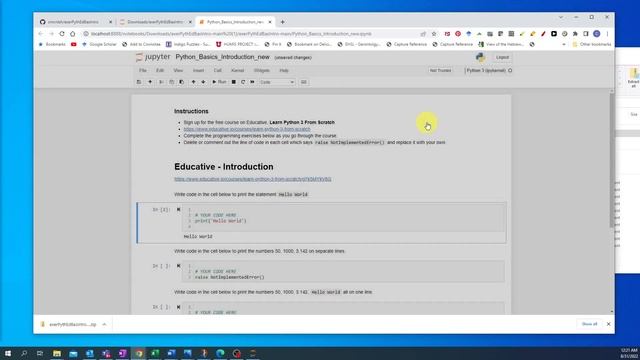Open the Cell menu in Jupyter
Viewport: 640px width, 360px height.
tap(218, 71)
